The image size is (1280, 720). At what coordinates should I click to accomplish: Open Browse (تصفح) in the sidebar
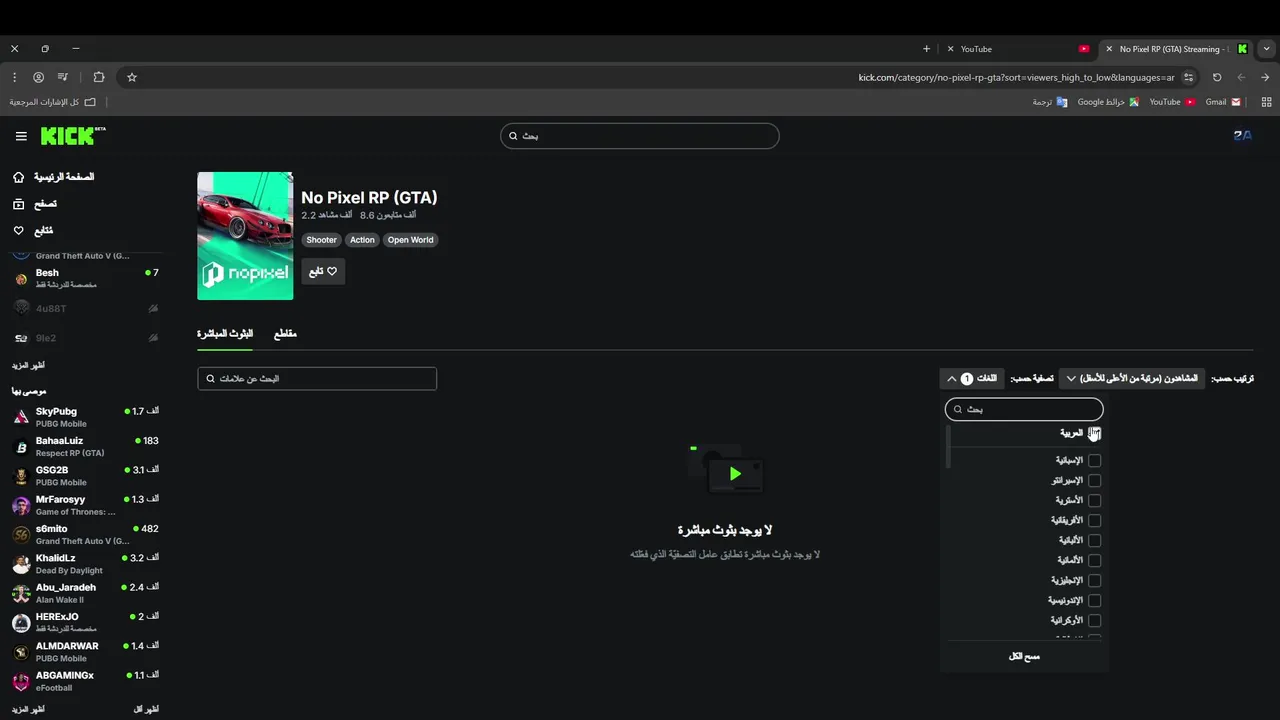click(35, 204)
